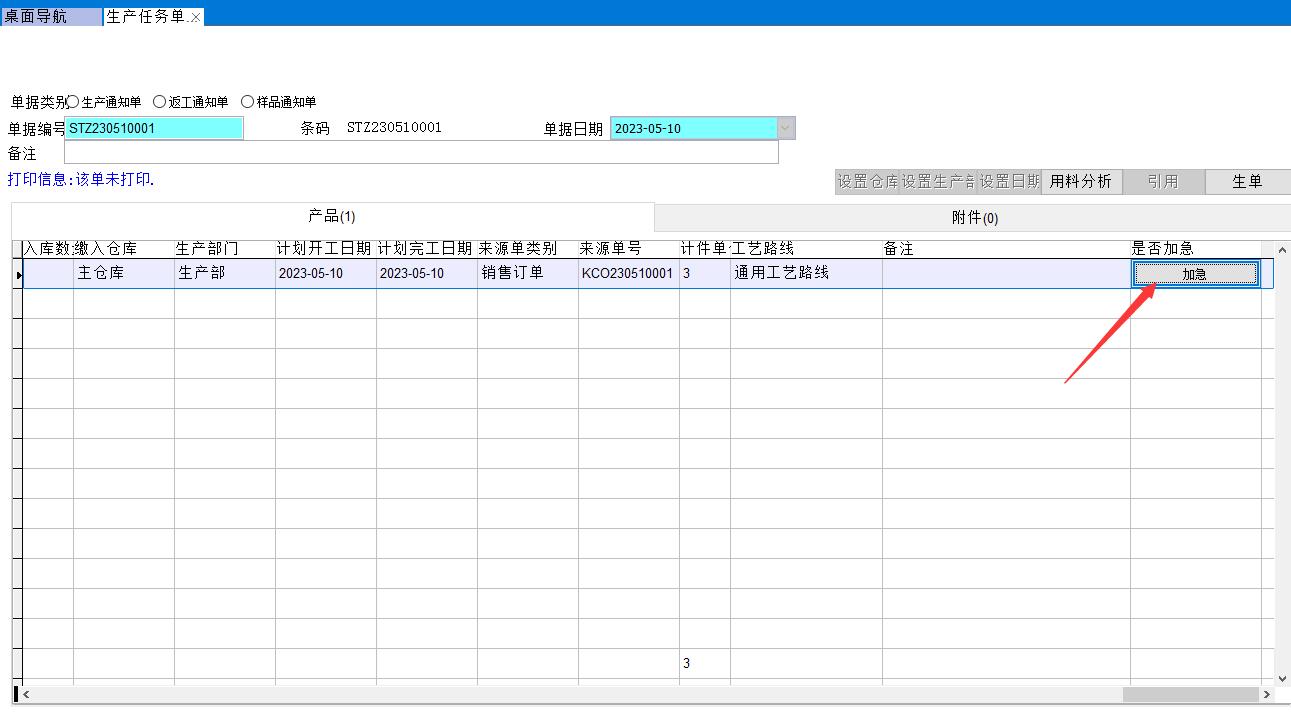The width and height of the screenshot is (1291, 712).
Task: Select row indicator arrow of first row
Action: tap(18, 274)
